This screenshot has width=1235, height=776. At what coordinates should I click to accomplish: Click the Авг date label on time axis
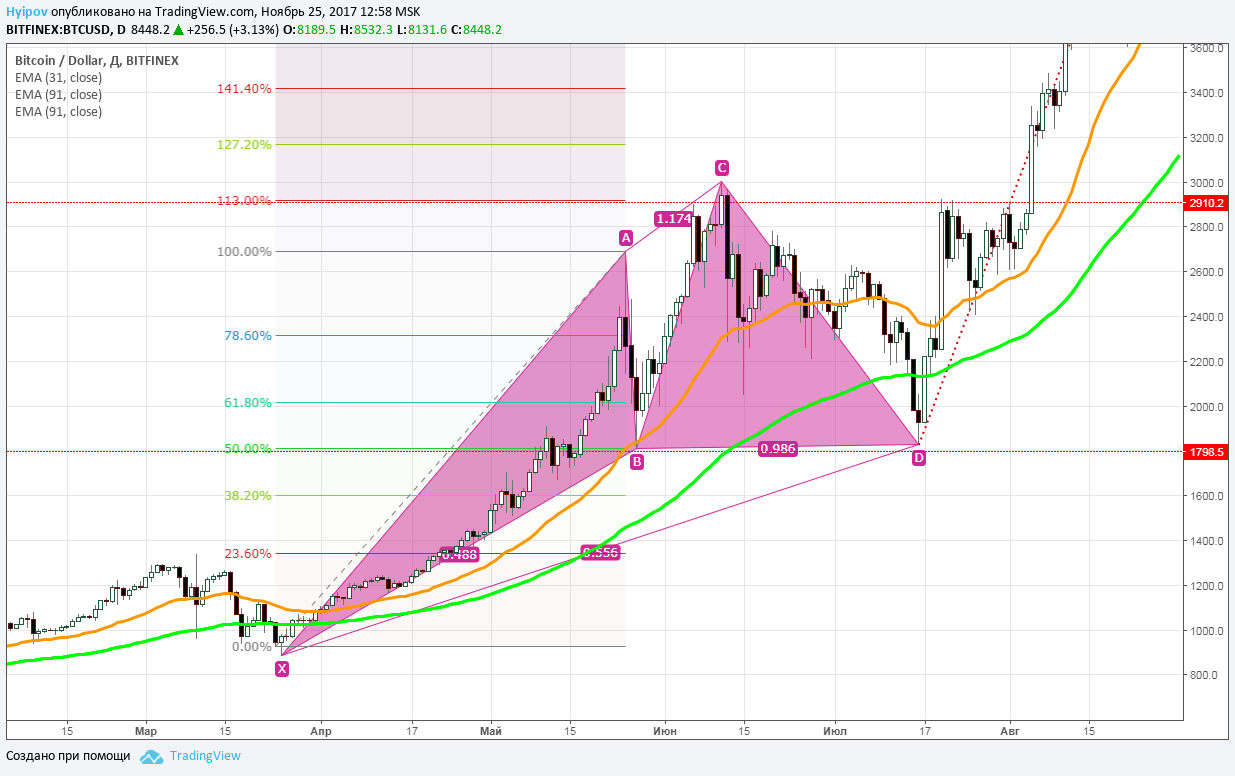pyautogui.click(x=1010, y=731)
